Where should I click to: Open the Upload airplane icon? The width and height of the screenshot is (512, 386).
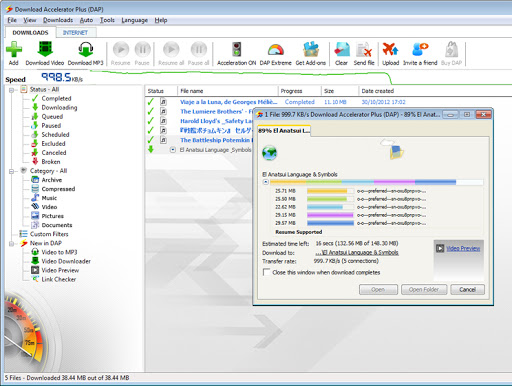coord(390,50)
